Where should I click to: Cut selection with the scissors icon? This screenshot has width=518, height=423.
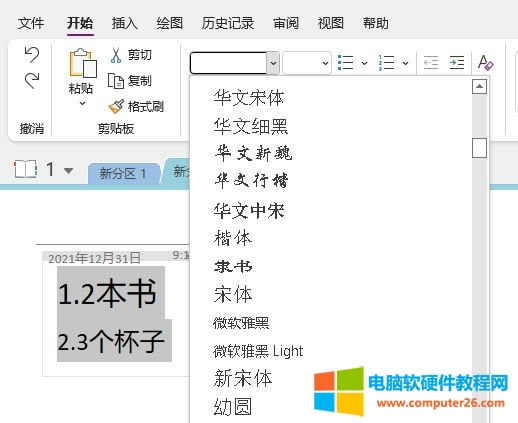pyautogui.click(x=116, y=55)
